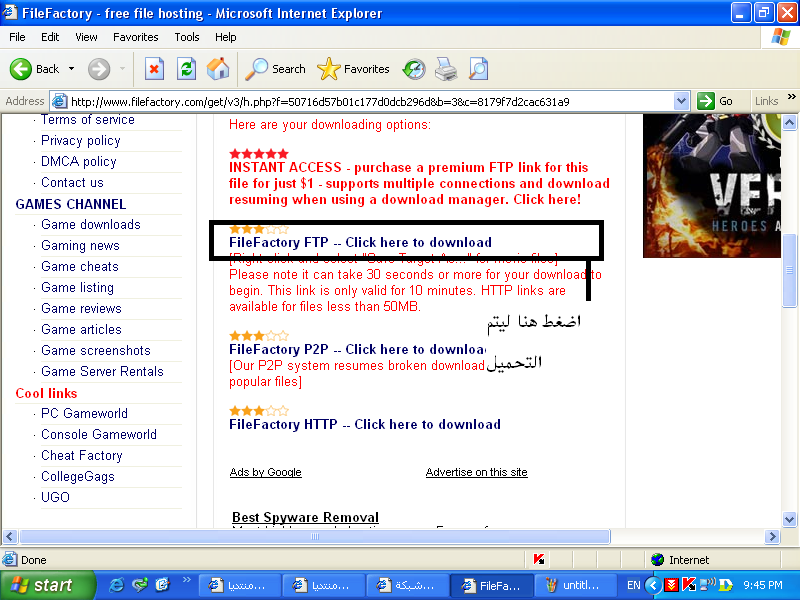
Task: Click the Kaspersky icon in system tray
Action: point(689,585)
